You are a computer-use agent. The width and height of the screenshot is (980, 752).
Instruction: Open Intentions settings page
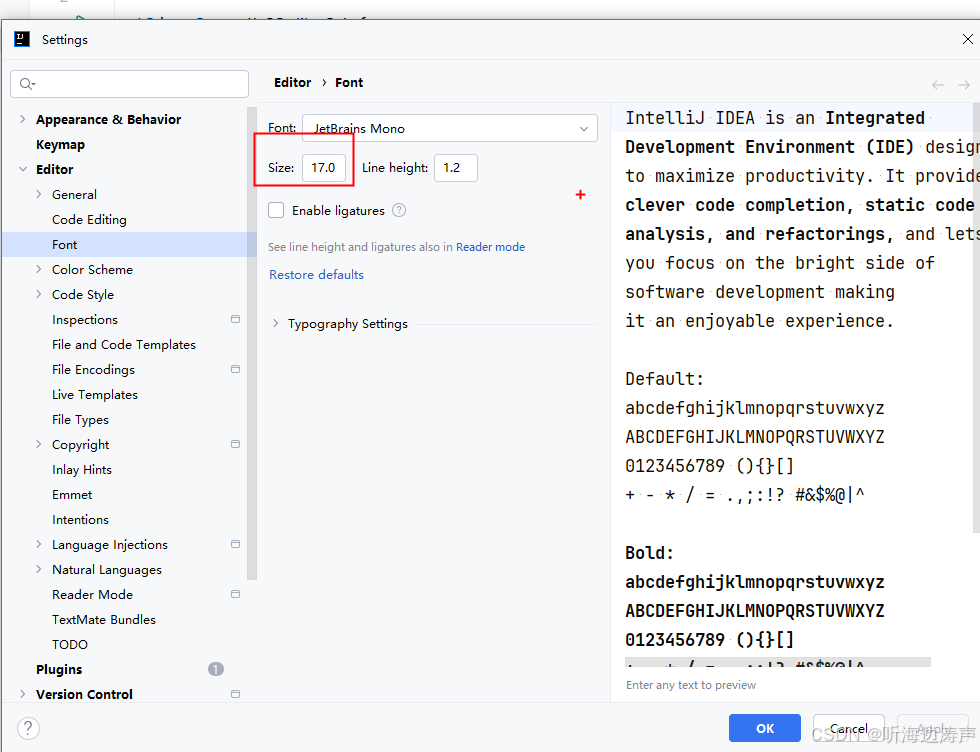pyautogui.click(x=81, y=519)
